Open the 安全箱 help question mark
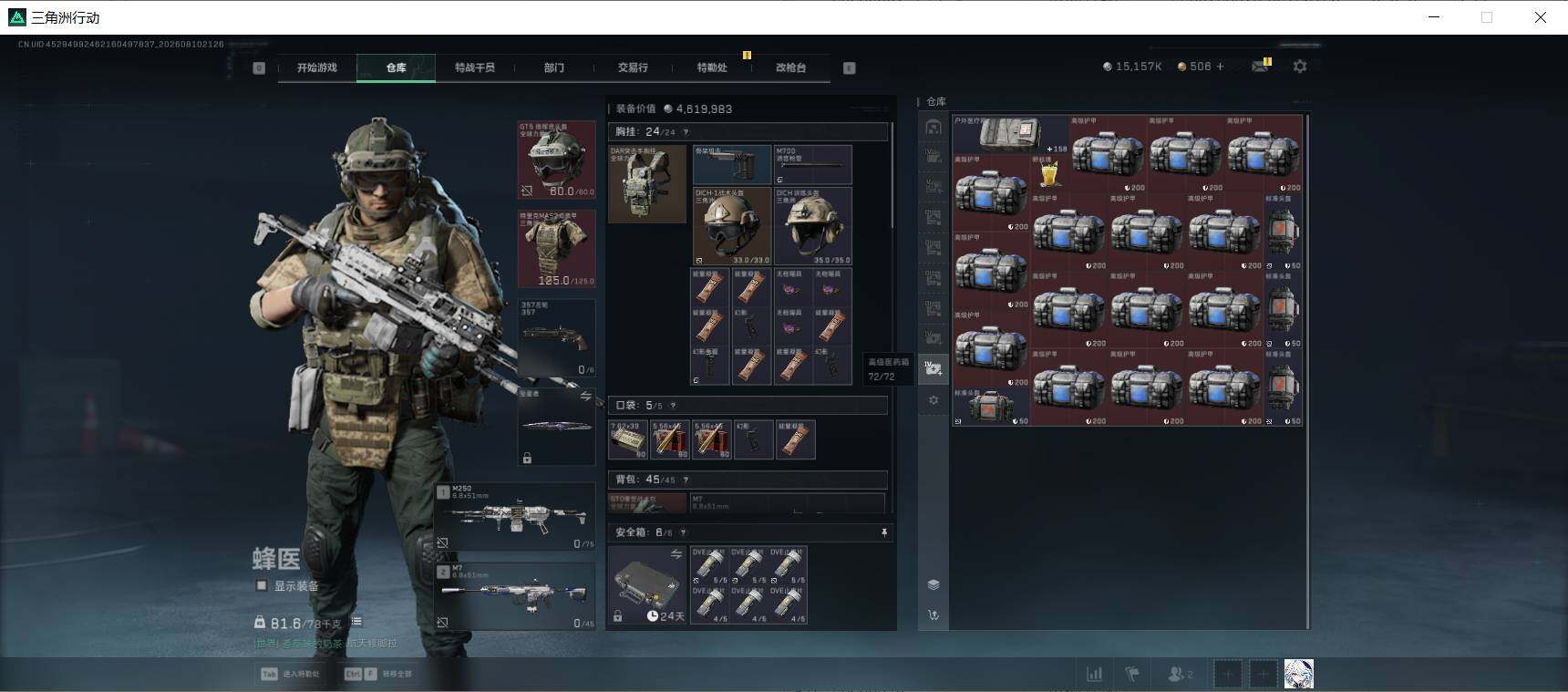The image size is (1568, 692). point(683,532)
